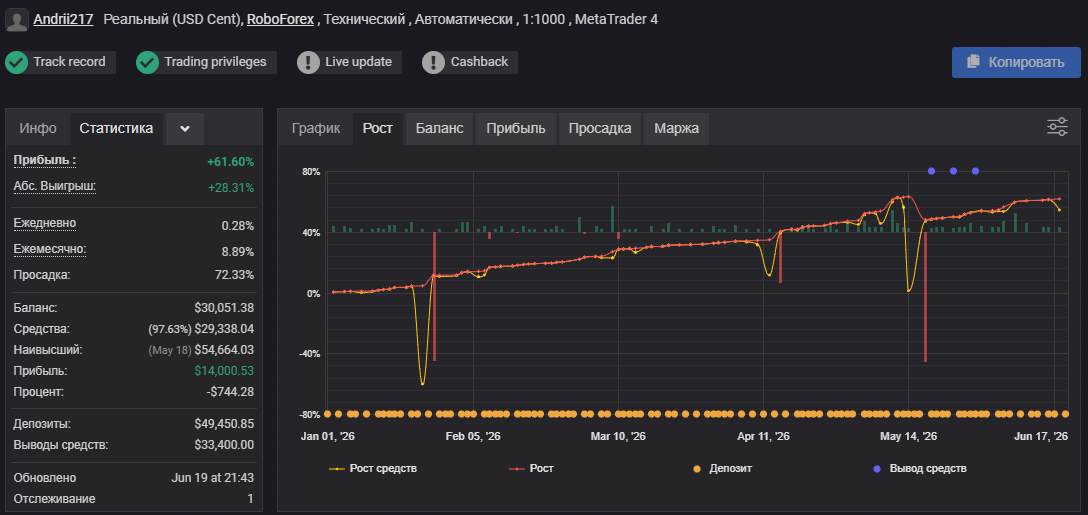Click the 8.89% monthly value
The width and height of the screenshot is (1088, 515).
tap(238, 251)
